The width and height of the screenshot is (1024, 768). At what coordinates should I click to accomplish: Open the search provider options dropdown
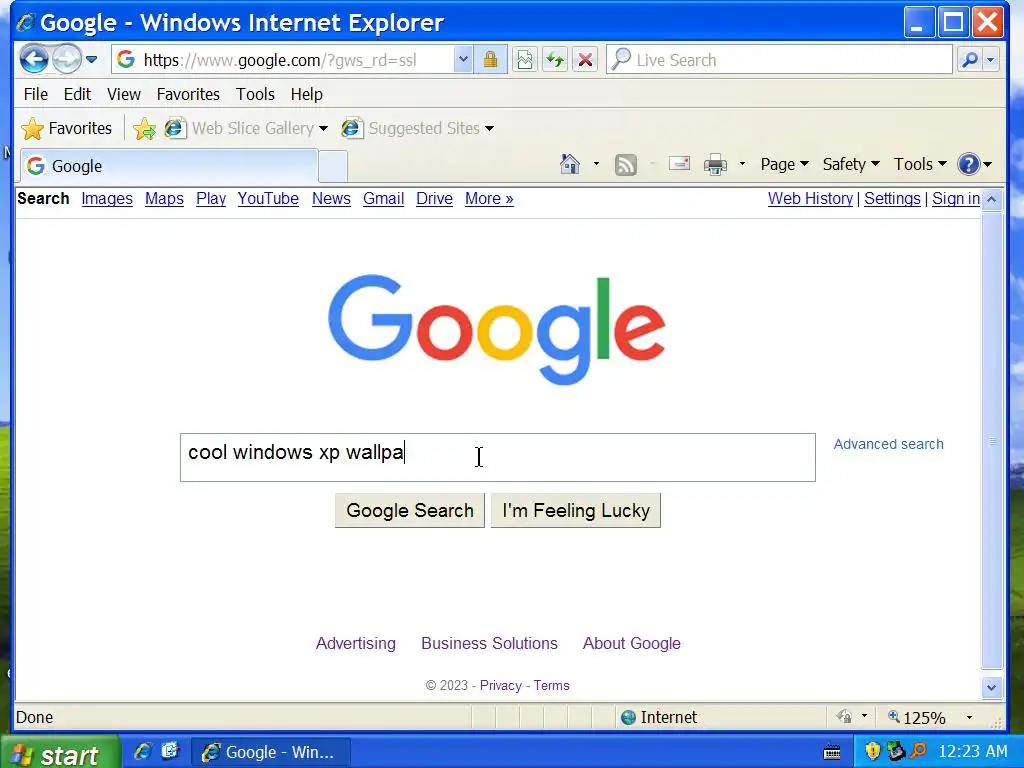pos(991,60)
